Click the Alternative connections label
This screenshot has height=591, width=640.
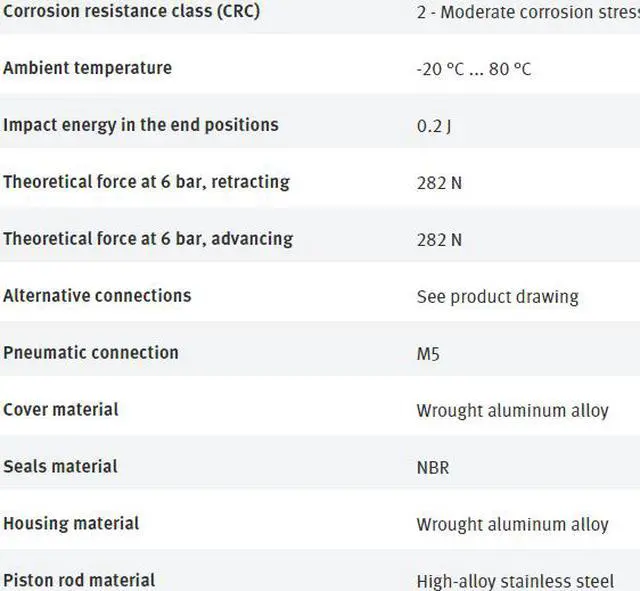click(x=97, y=296)
